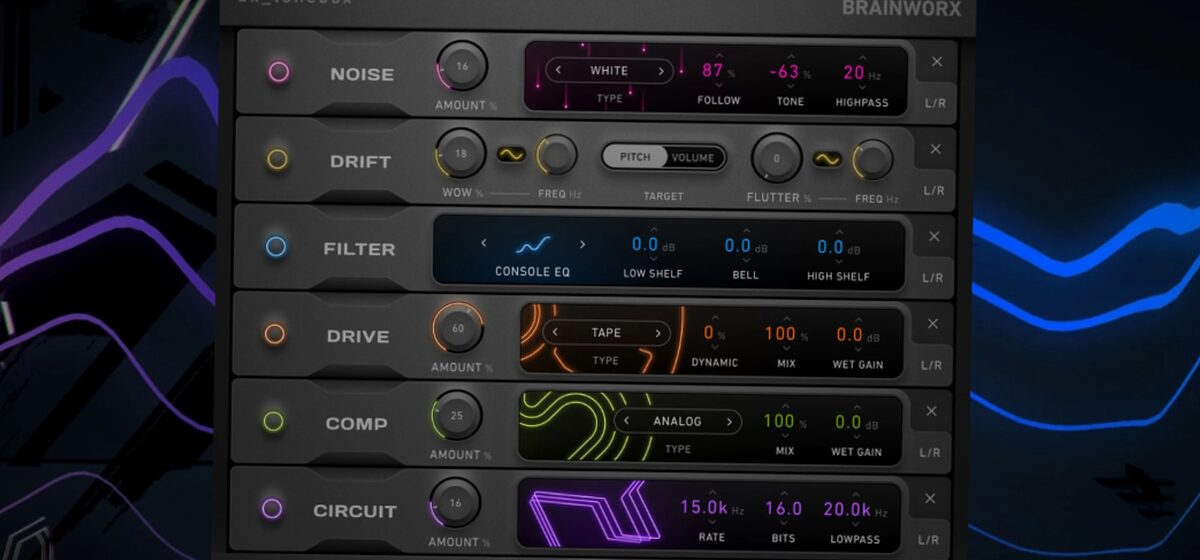This screenshot has width=1200, height=560.
Task: Toggle the DRIVE module power button
Action: (275, 334)
